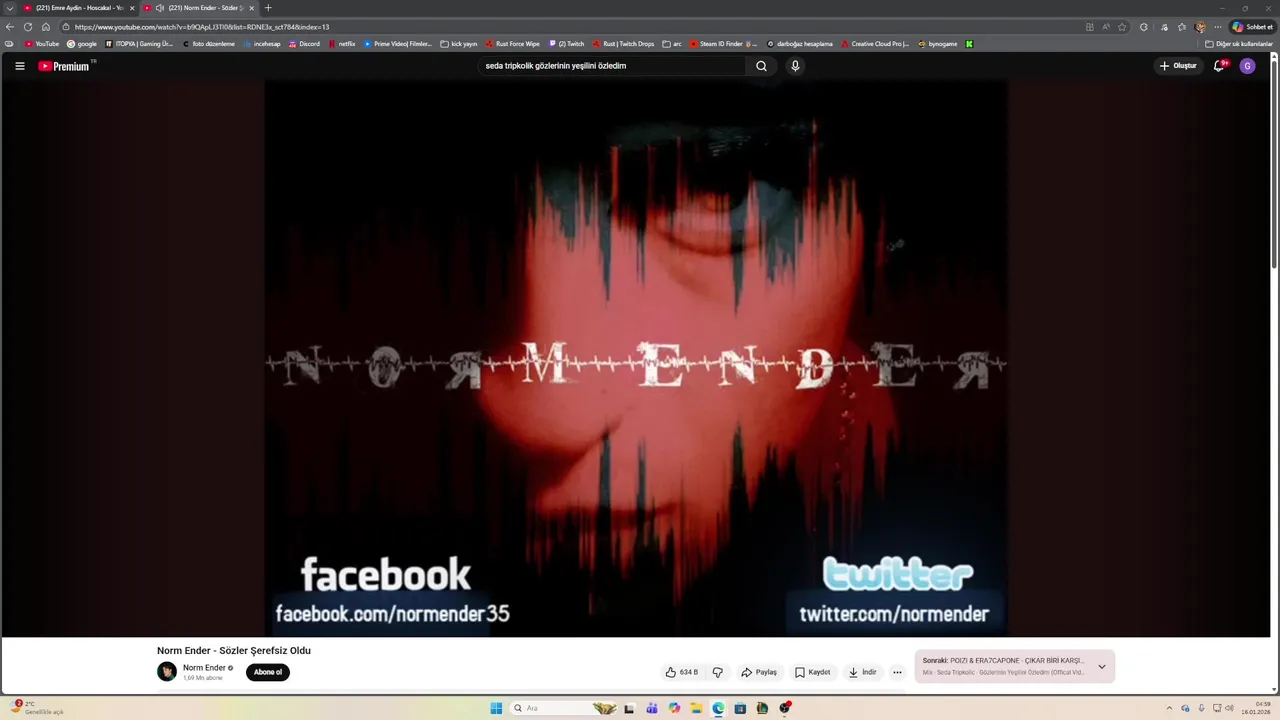Open more actions three-dot menu under video
This screenshot has height=720, width=1280.
click(x=897, y=672)
